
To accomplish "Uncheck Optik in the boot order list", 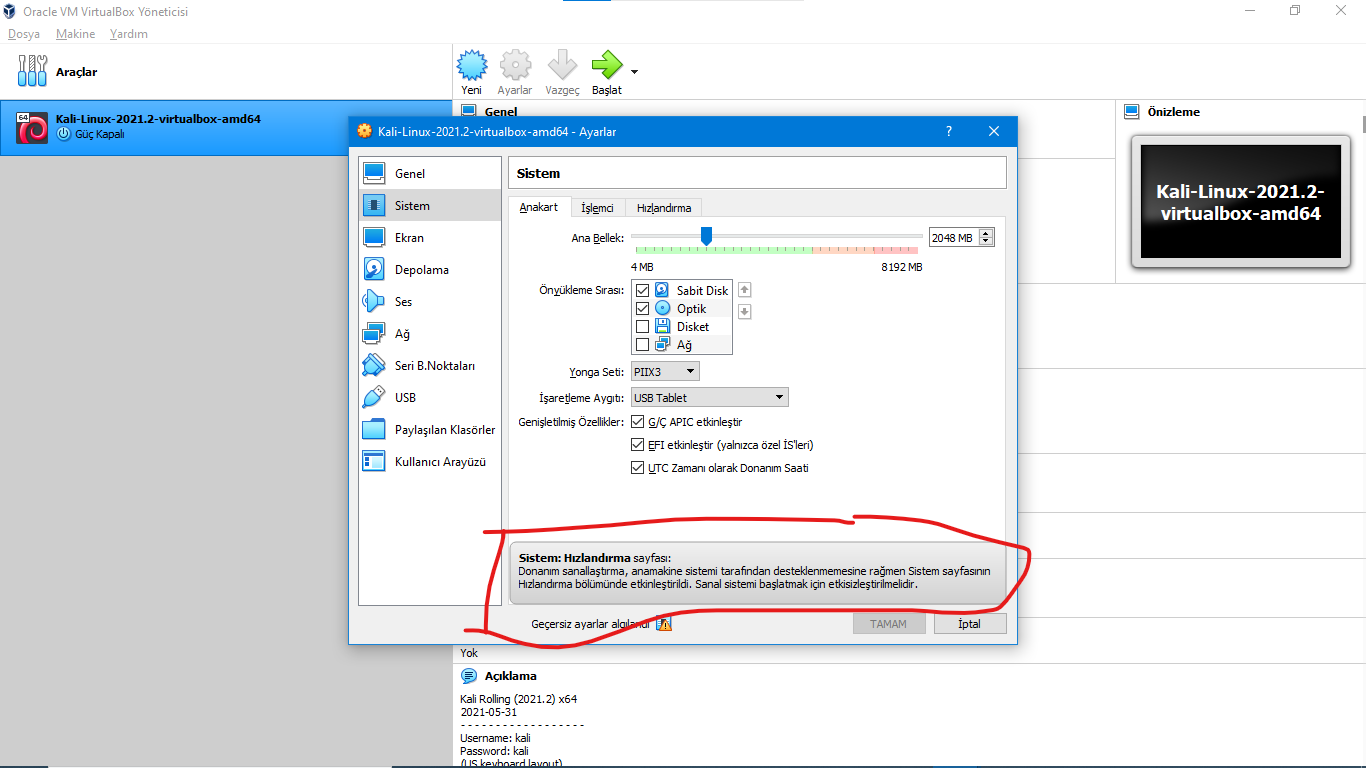I will coord(642,309).
